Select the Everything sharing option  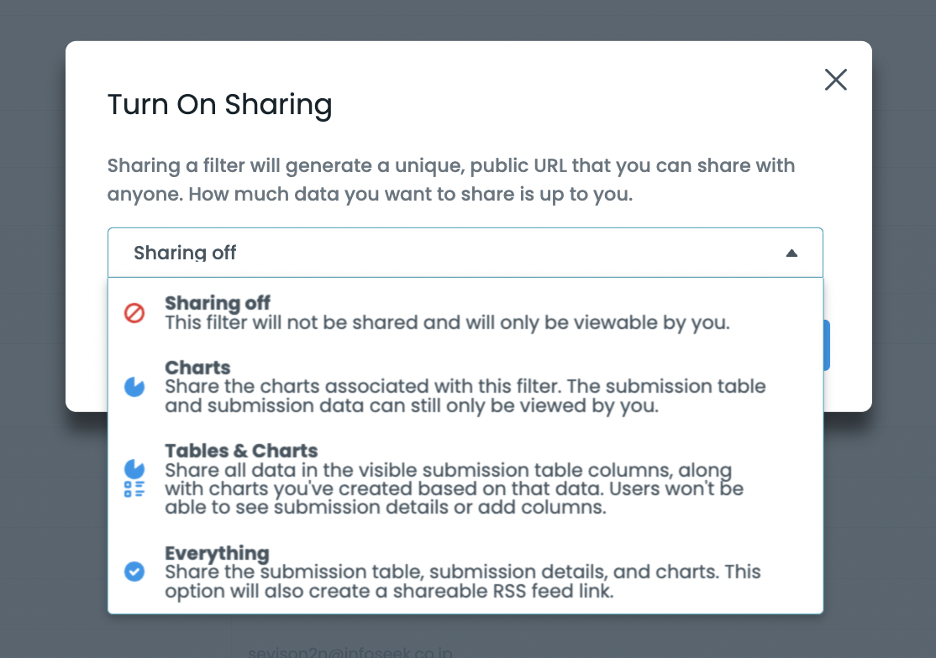[217, 553]
